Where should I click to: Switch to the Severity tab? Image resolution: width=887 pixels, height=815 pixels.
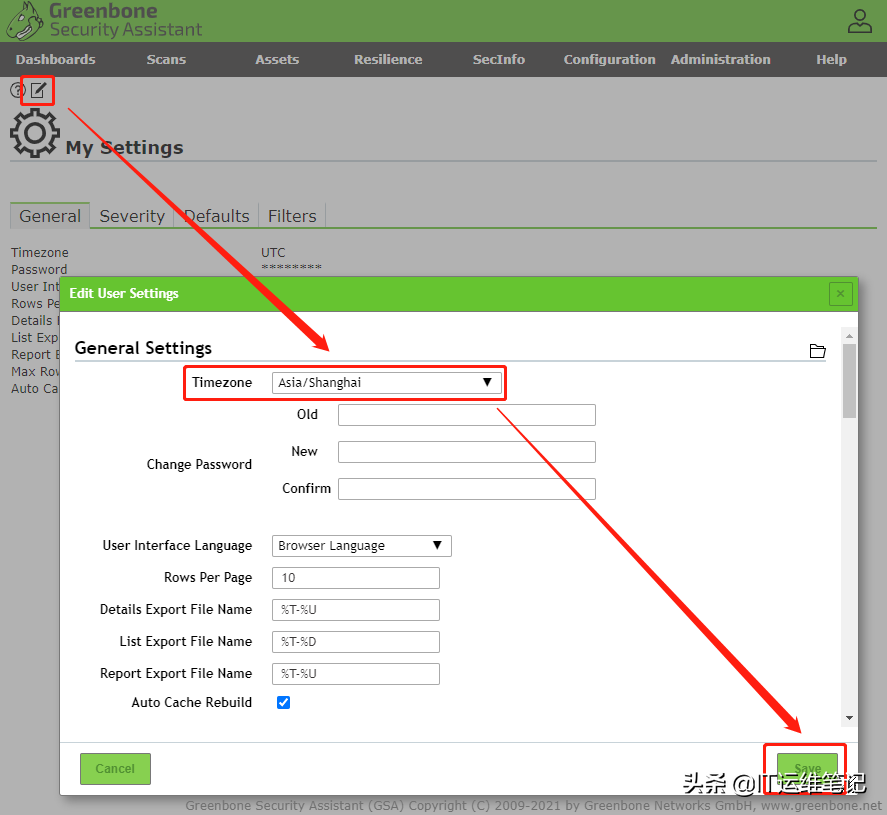[x=132, y=216]
